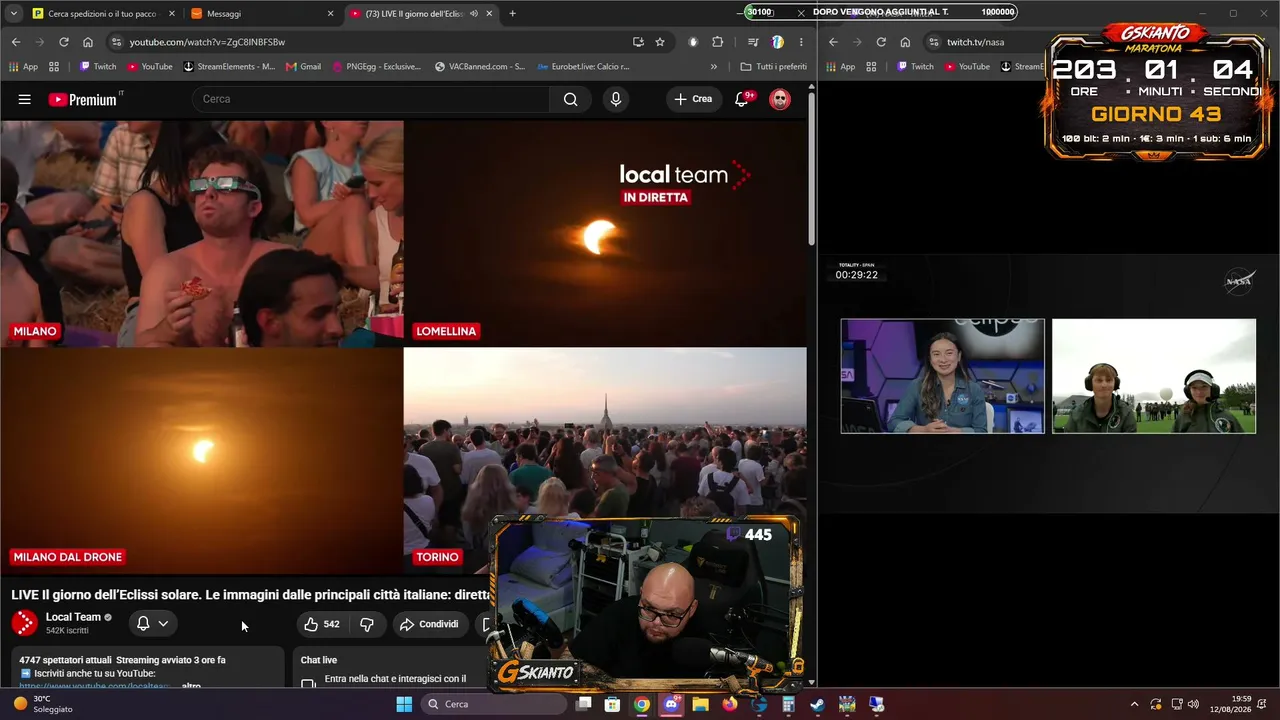Open a new browser tab
Image resolution: width=1280 pixels, height=720 pixels.
coord(513,14)
